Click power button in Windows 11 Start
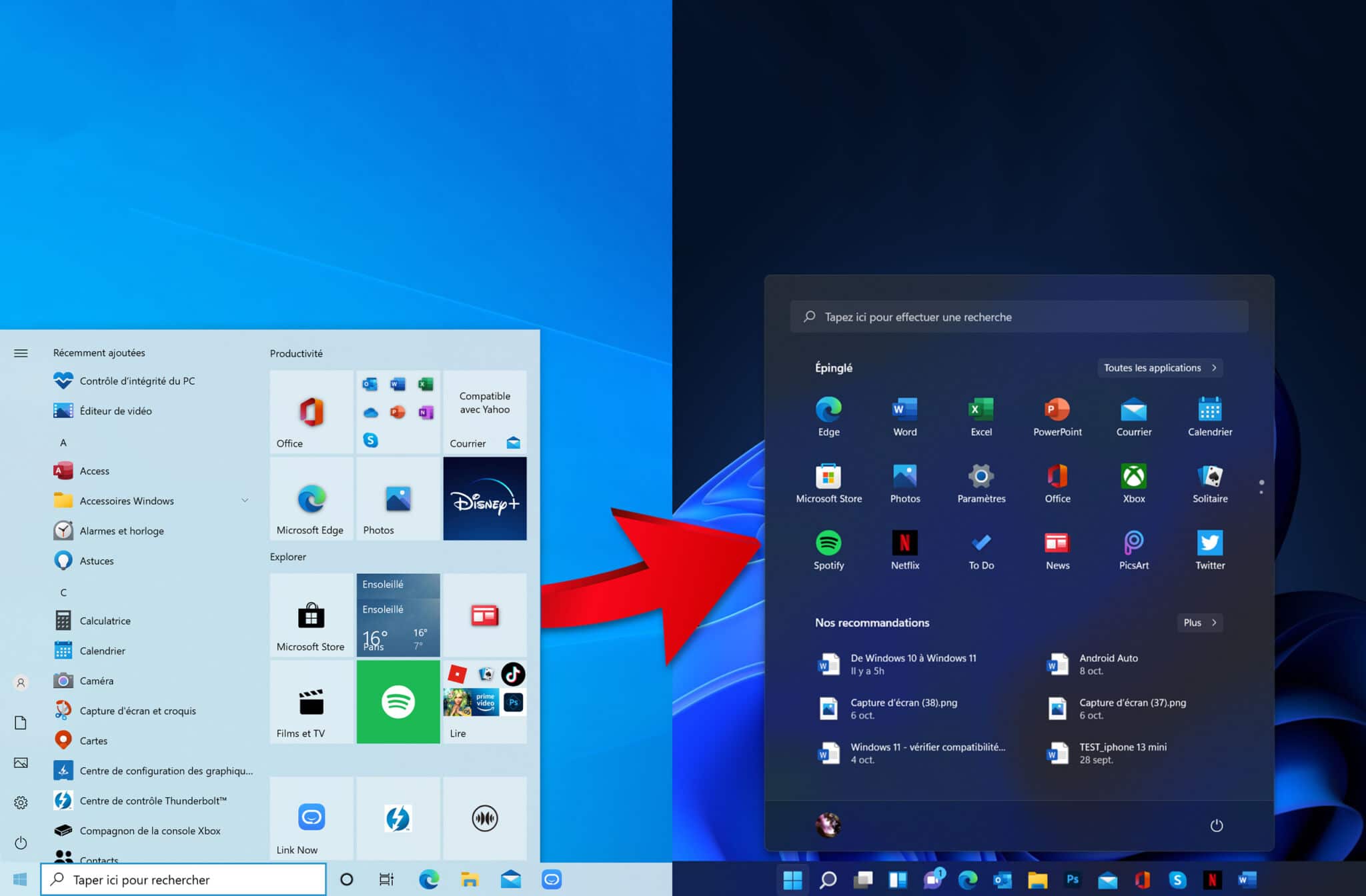The width and height of the screenshot is (1366, 896). click(1217, 825)
